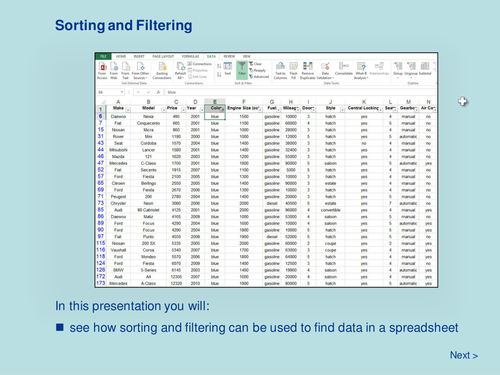Switch to the HOME tab

coord(121,56)
